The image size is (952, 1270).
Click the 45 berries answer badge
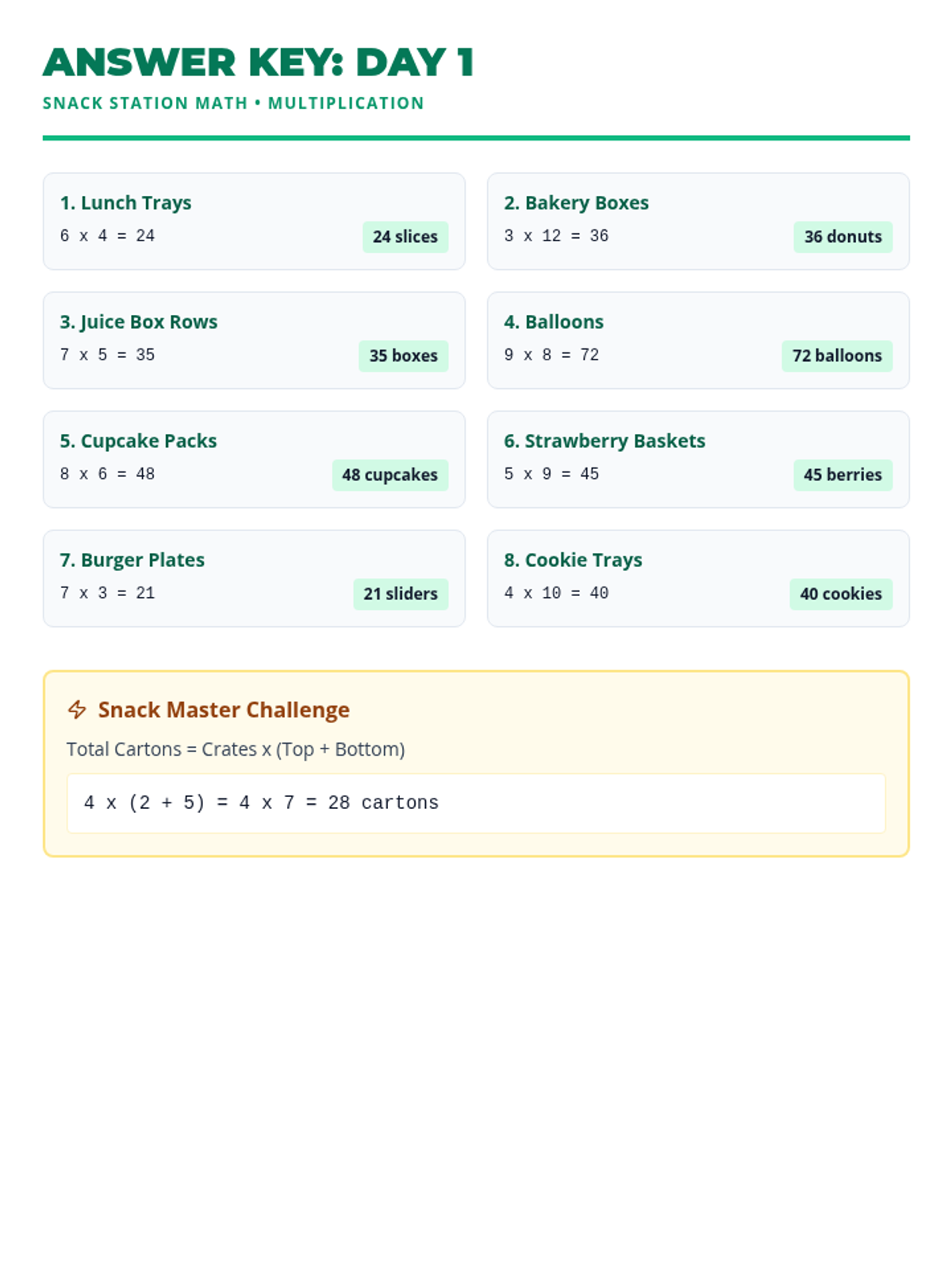click(843, 475)
